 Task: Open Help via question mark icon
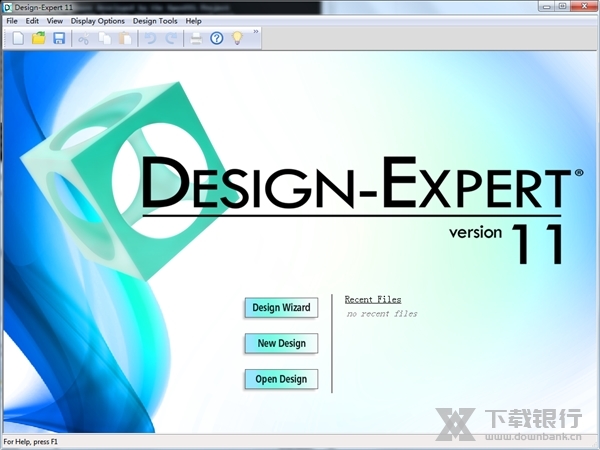point(217,38)
